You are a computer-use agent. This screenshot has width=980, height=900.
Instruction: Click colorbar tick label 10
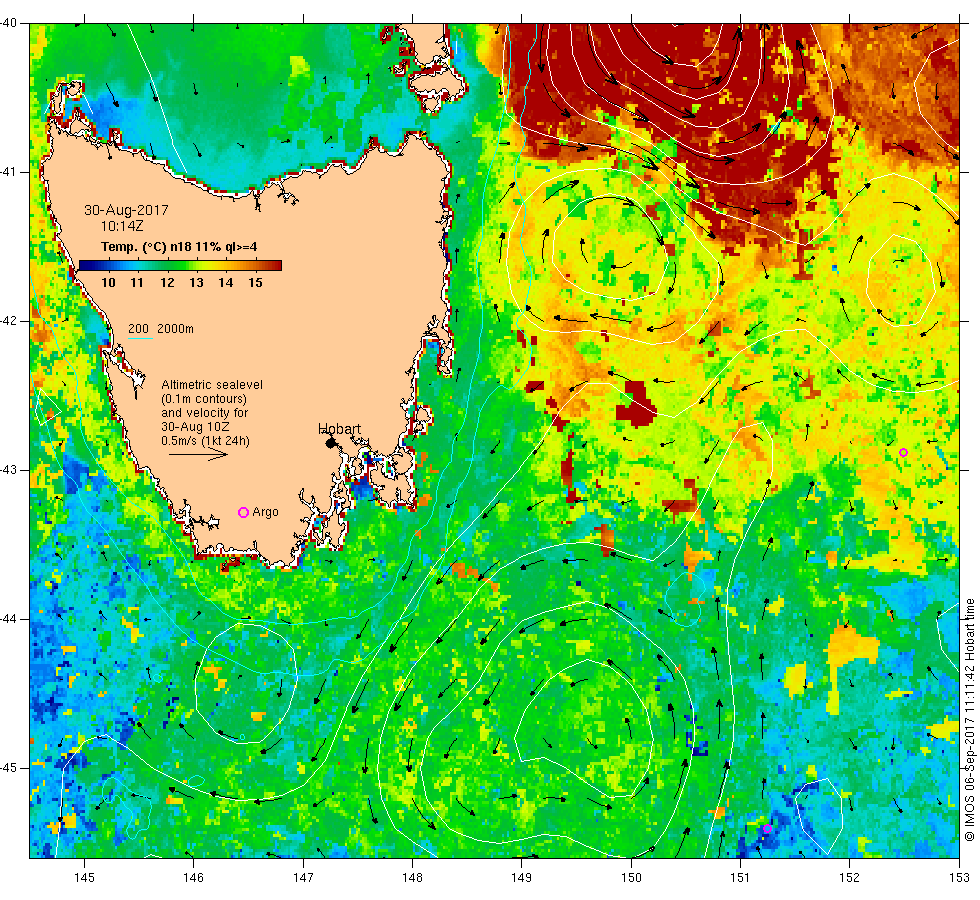point(108,282)
